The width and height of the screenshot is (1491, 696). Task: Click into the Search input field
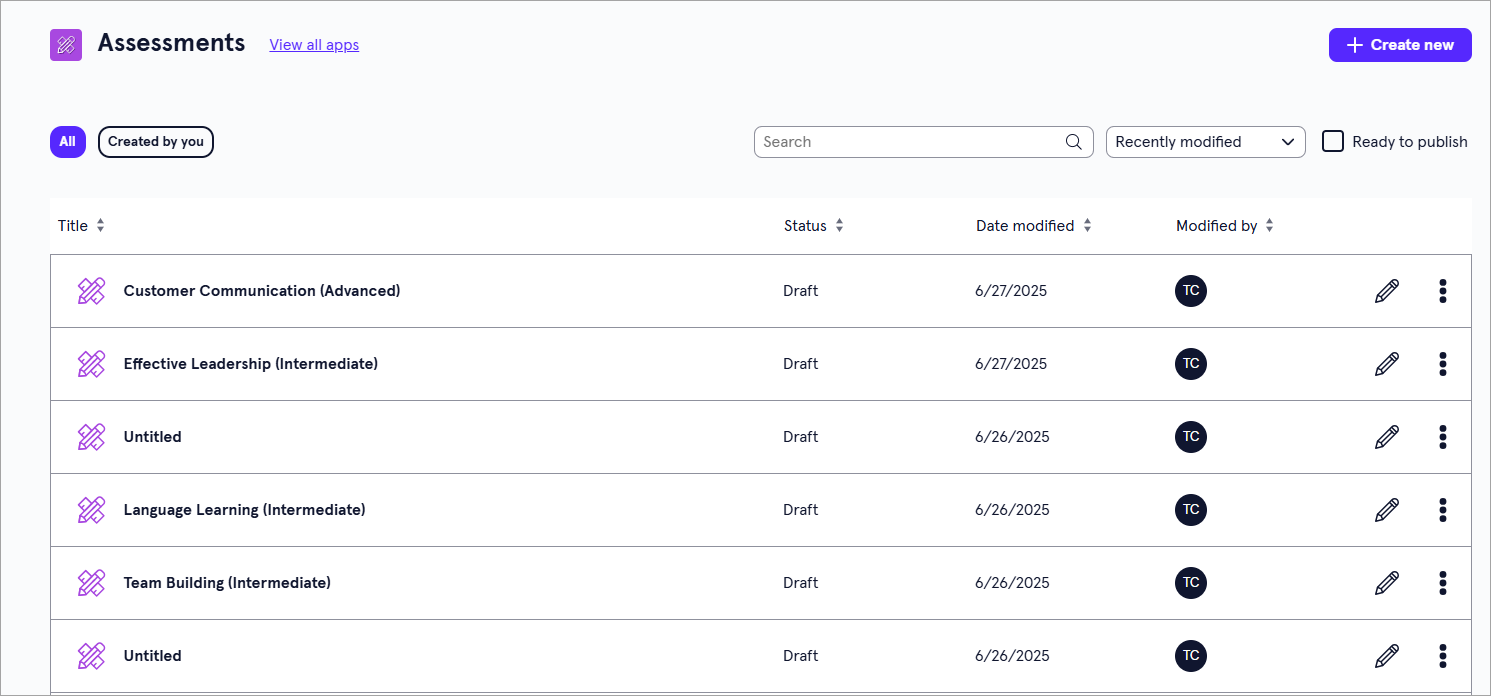[905, 142]
